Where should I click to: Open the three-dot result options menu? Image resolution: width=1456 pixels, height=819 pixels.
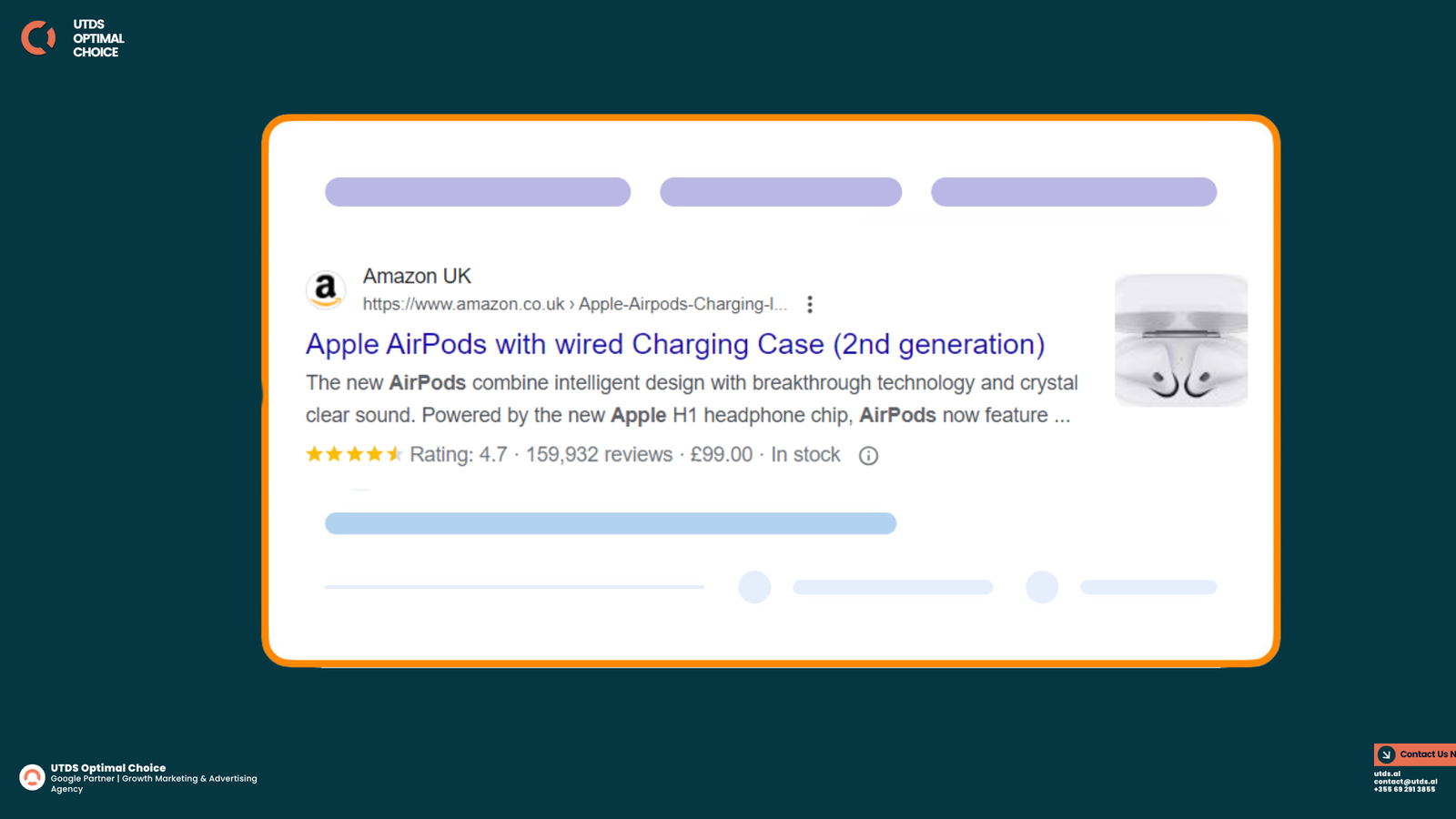point(810,304)
